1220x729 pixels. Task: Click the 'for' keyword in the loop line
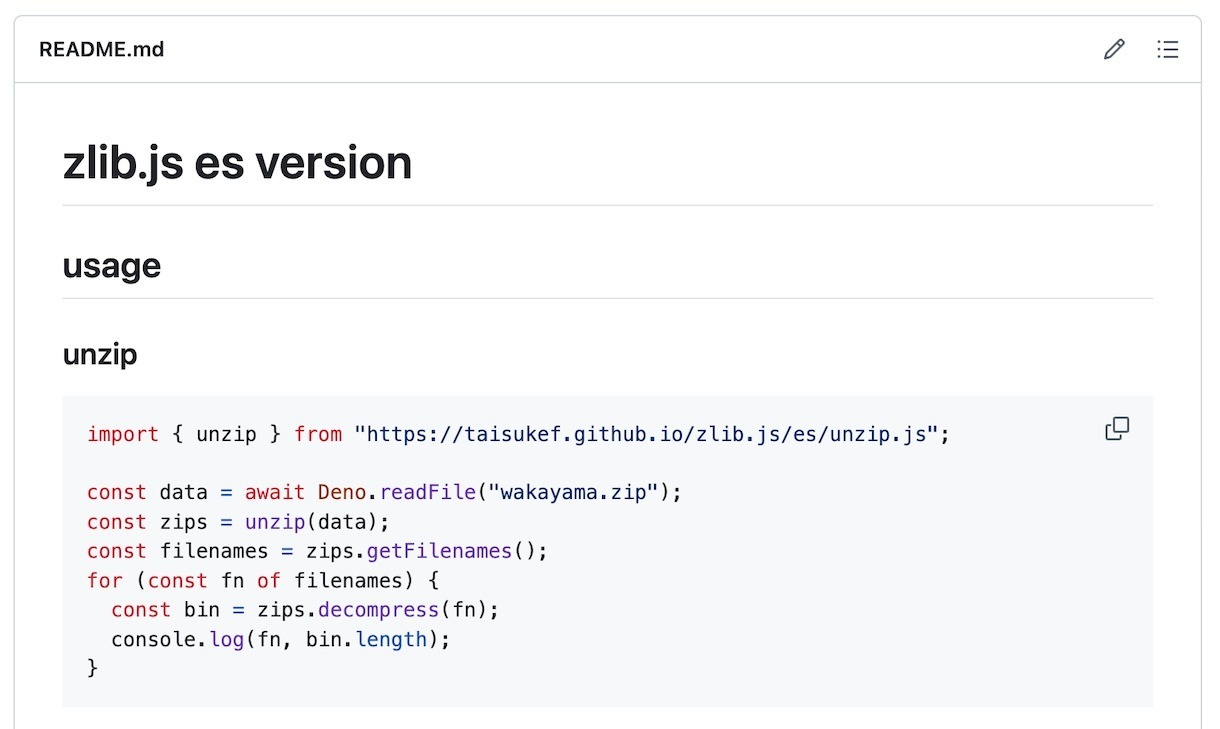(105, 580)
